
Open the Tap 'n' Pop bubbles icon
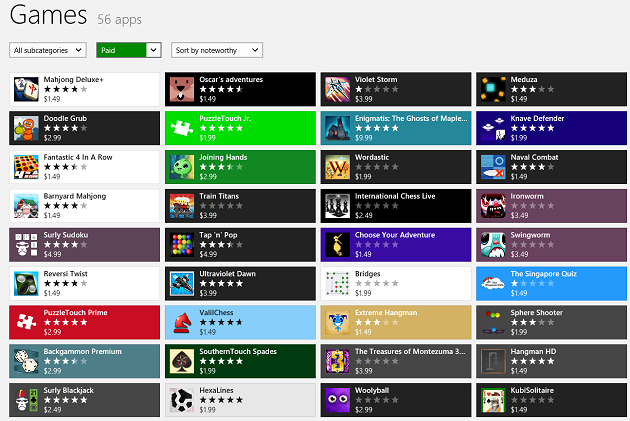pos(182,244)
